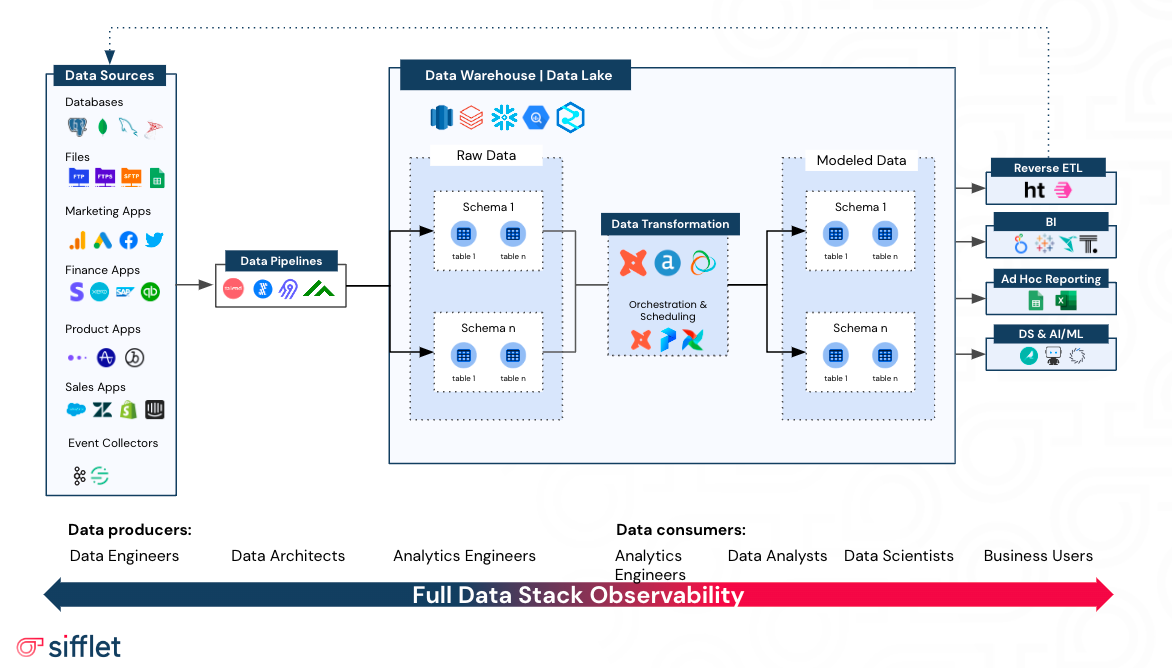Click table 1 icon in Raw Data Schema 1
This screenshot has height=668, width=1172.
click(x=463, y=234)
